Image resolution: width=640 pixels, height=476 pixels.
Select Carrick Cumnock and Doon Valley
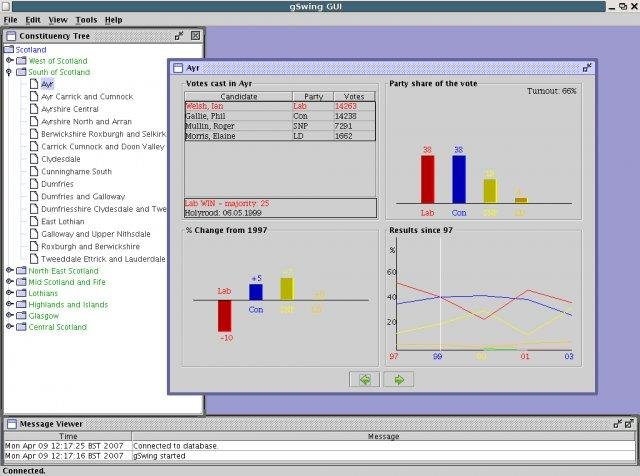tap(103, 147)
